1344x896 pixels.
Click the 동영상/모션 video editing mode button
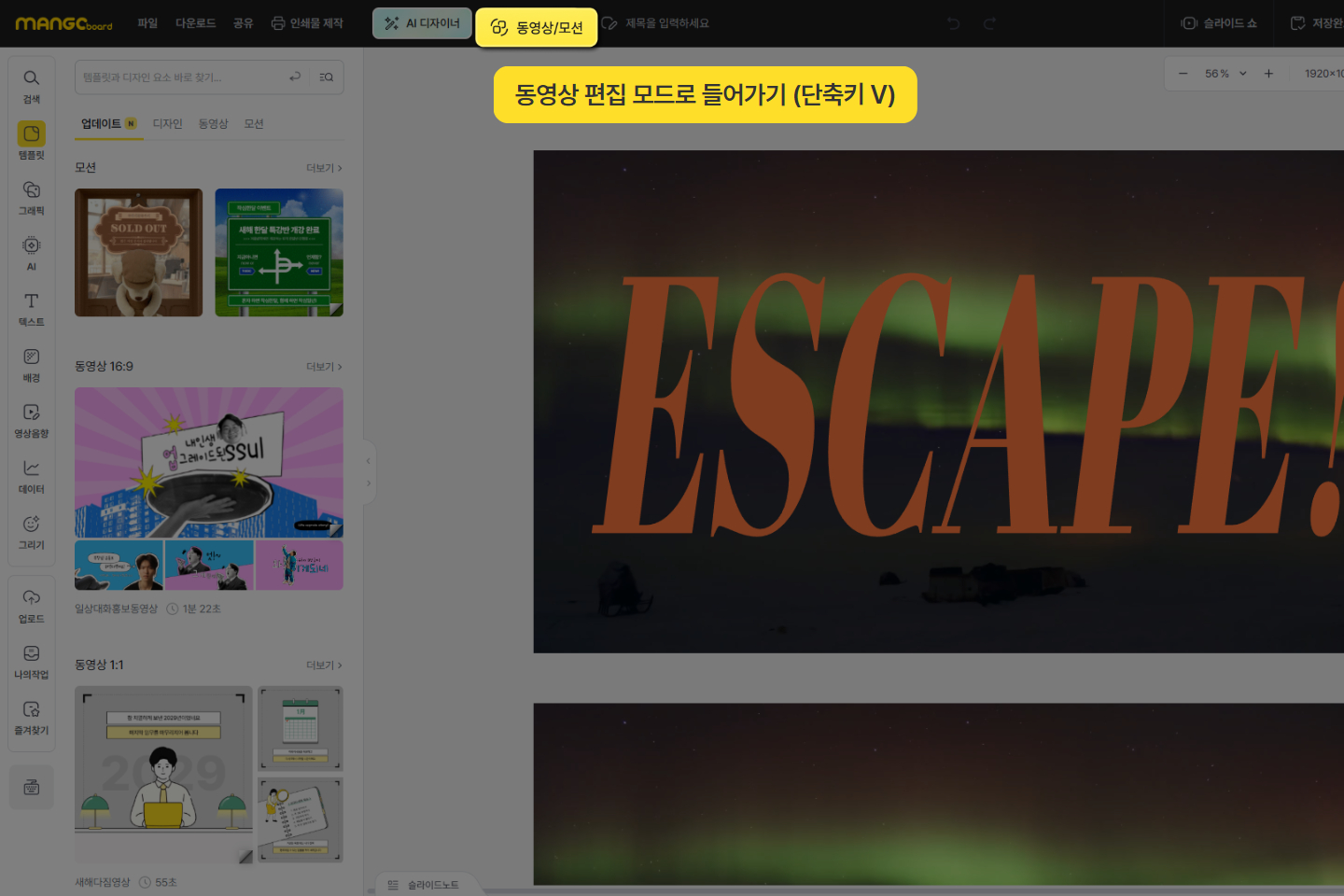click(x=537, y=28)
